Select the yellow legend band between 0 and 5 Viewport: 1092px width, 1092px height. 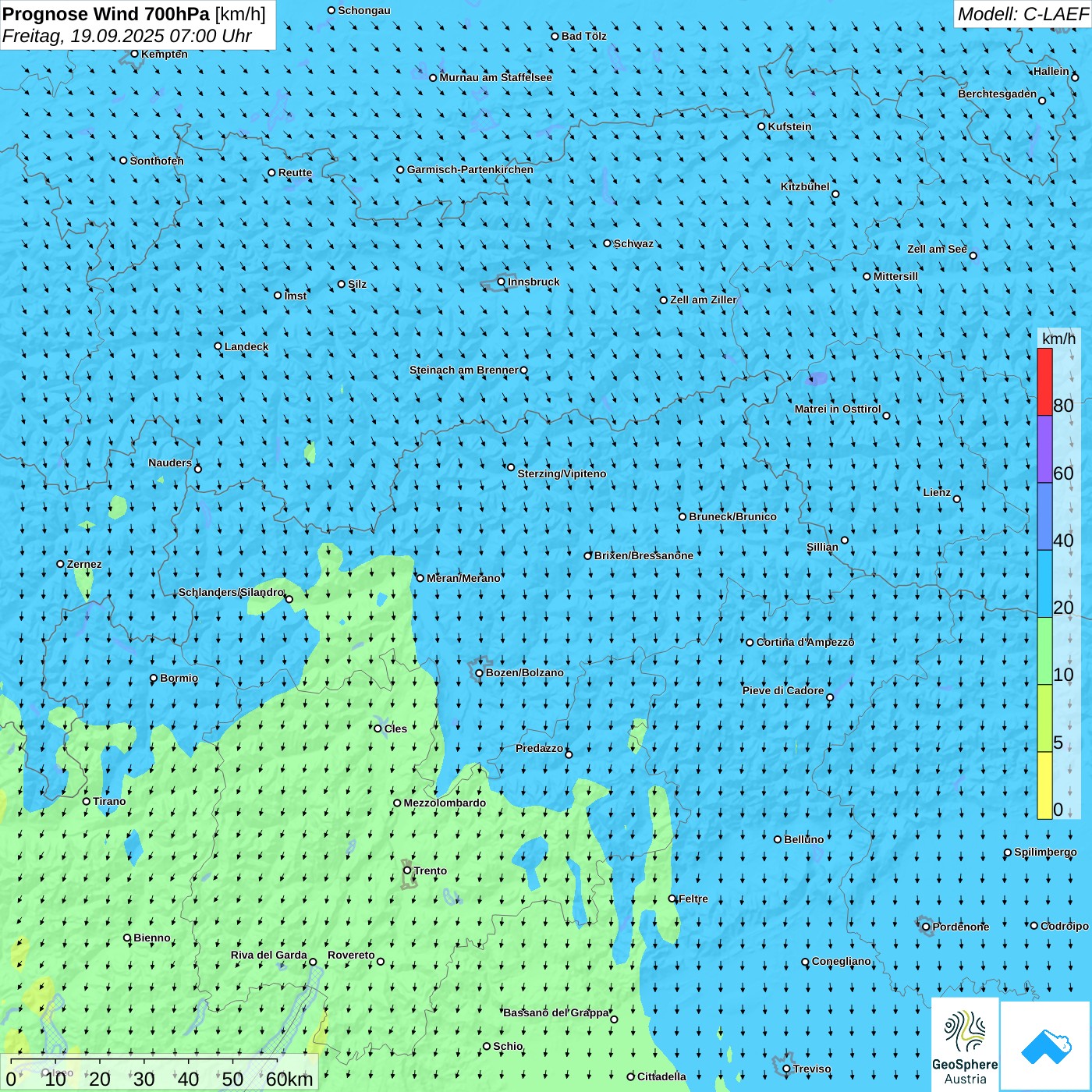tap(1044, 785)
